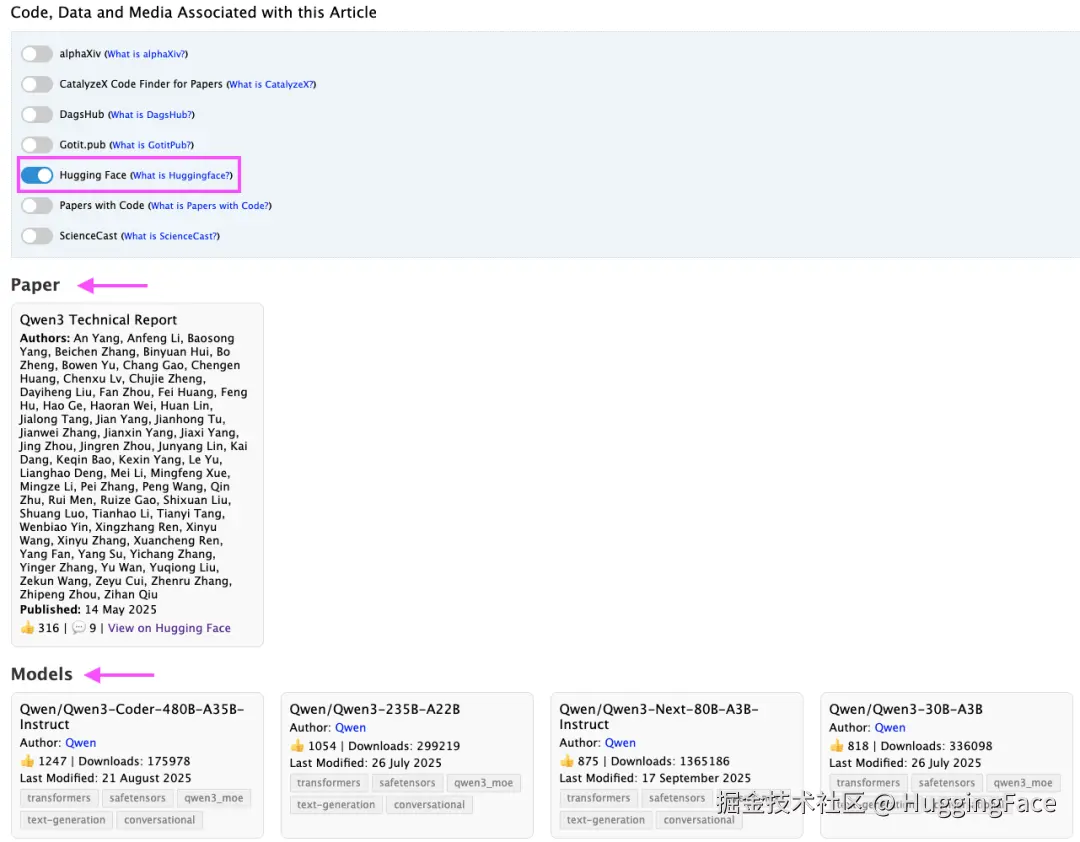Open 'What is ScienceCast?' link
Viewport: 1080px width, 842px height.
coord(171,236)
